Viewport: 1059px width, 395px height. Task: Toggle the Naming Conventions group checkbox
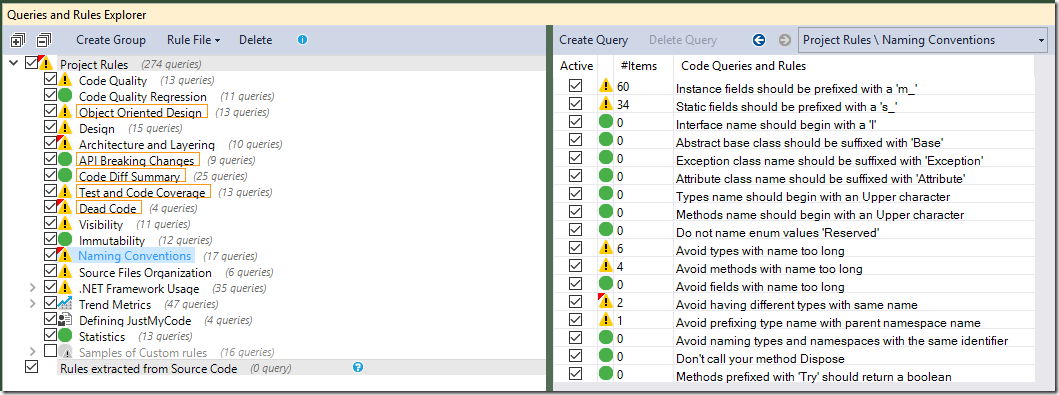pyautogui.click(x=50, y=256)
